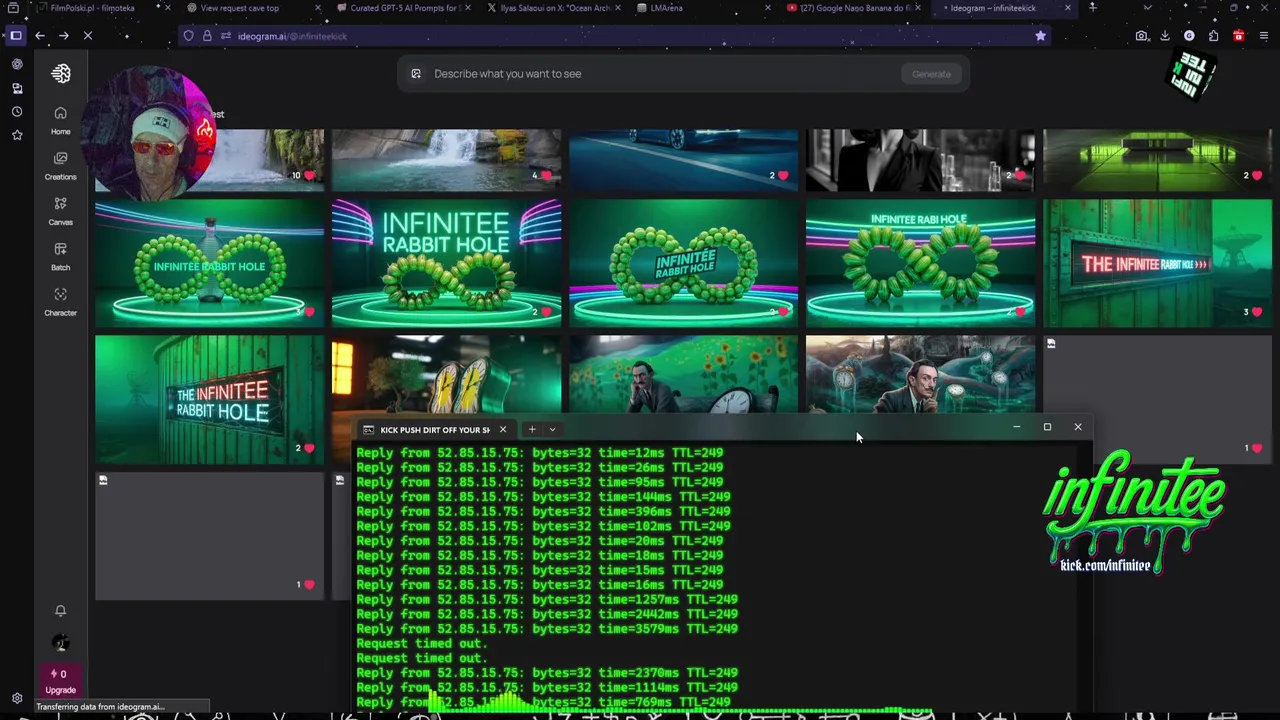This screenshot has height=720, width=1280.
Task: Open history clock in browser sidebar
Action: click(17, 112)
